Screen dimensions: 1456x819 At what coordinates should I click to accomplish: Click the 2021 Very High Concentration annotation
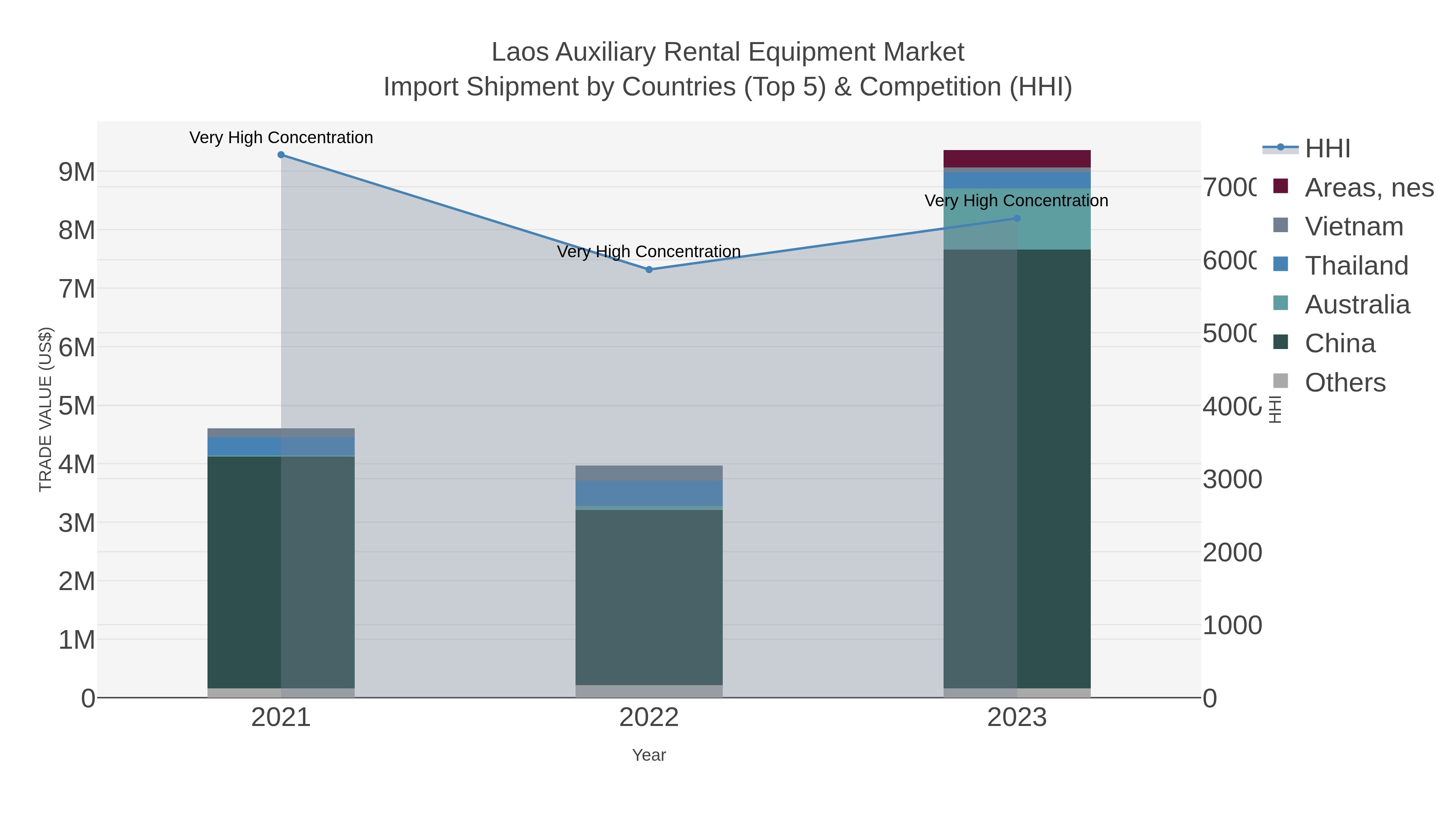pos(281,138)
